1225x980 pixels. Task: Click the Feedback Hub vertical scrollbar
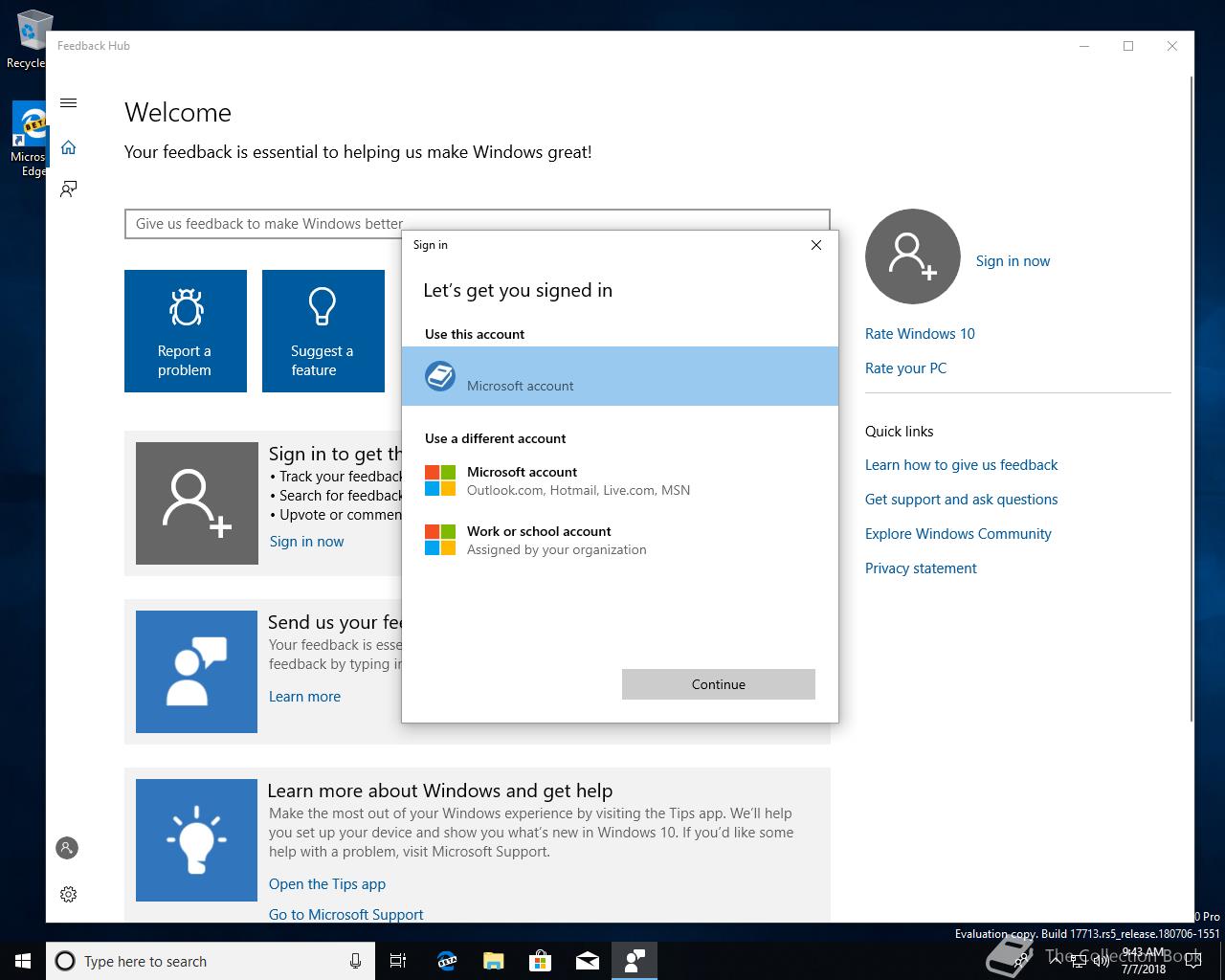point(1191,397)
